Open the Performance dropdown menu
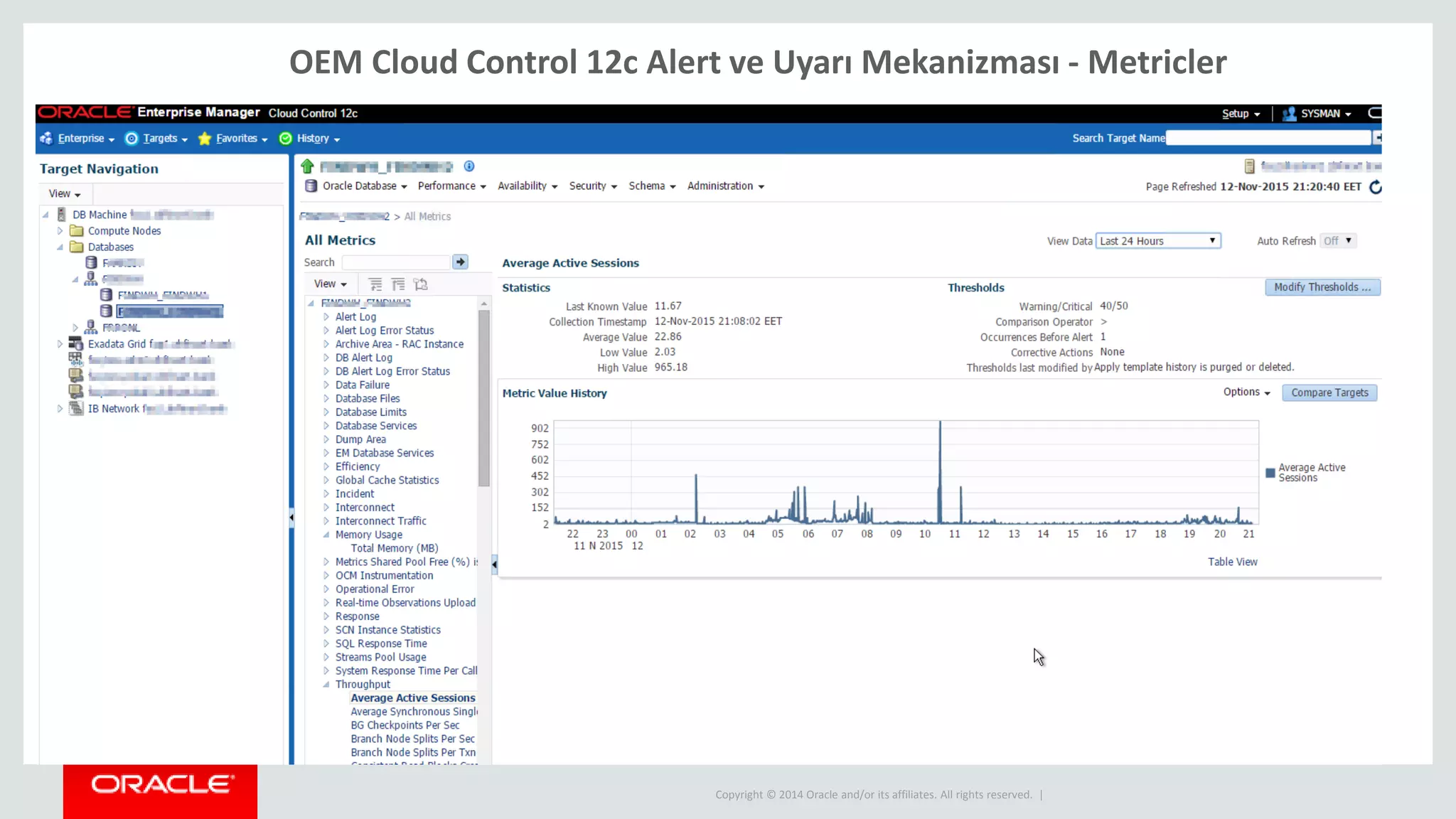The image size is (1456, 819). [452, 186]
